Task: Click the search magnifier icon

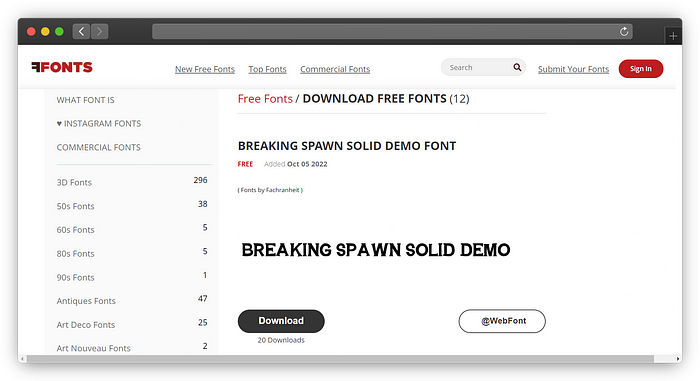Action: [x=517, y=67]
